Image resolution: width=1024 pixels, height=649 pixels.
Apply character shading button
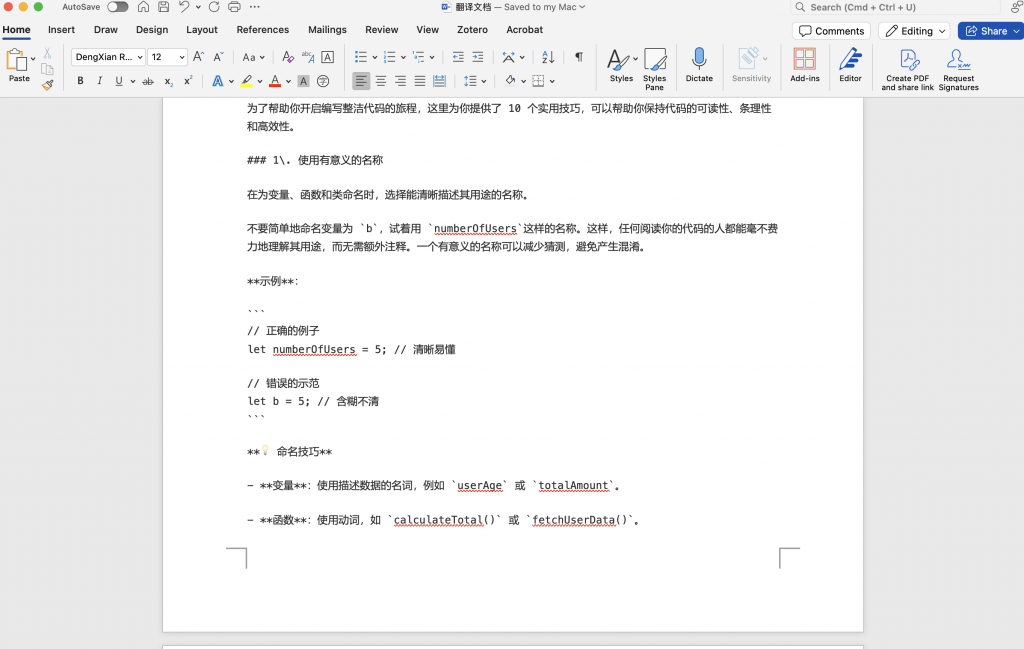tap(303, 81)
